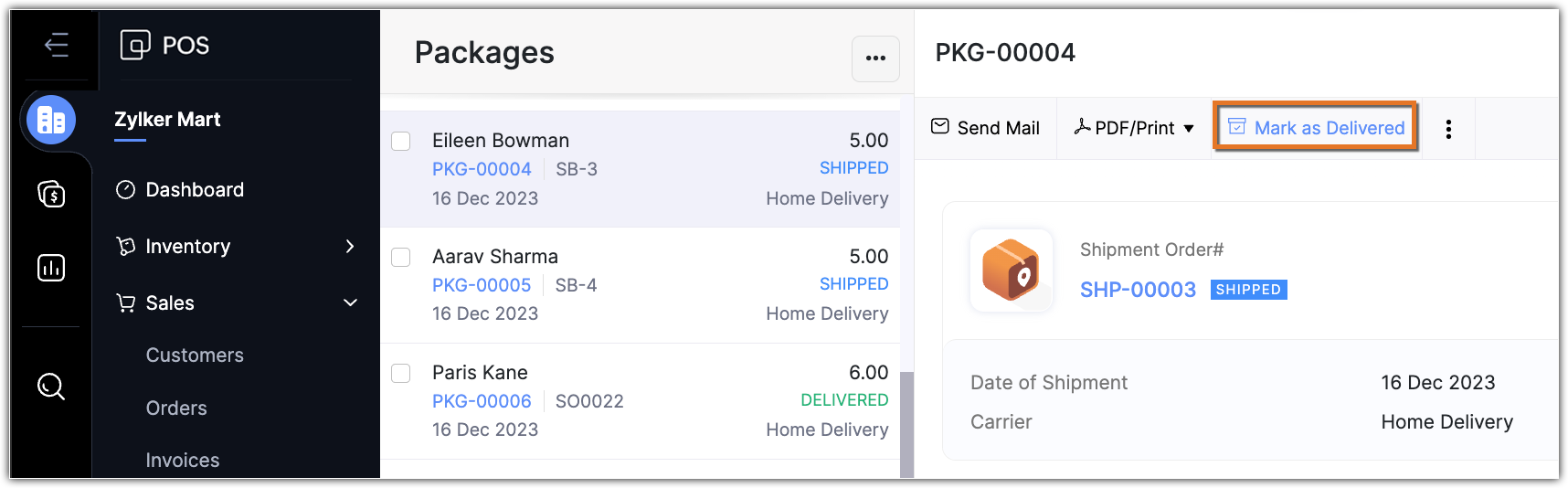The height and width of the screenshot is (488, 1568).
Task: Expand the Inventory menu chevron
Action: [x=350, y=247]
